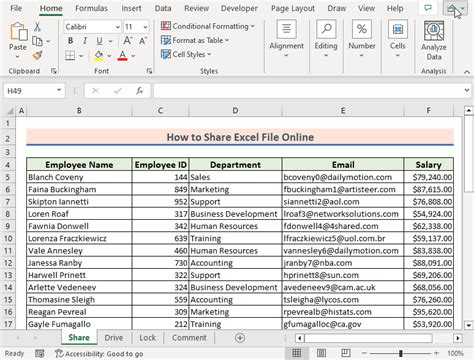Open Format as Table menu
Screen dimensions: 474x360
click(195, 40)
